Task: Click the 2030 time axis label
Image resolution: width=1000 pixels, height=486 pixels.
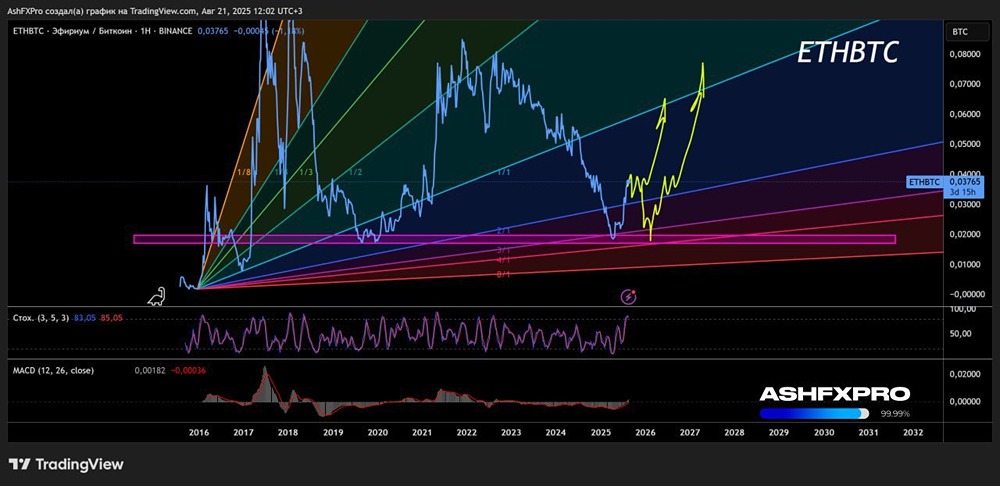Action: (824, 432)
